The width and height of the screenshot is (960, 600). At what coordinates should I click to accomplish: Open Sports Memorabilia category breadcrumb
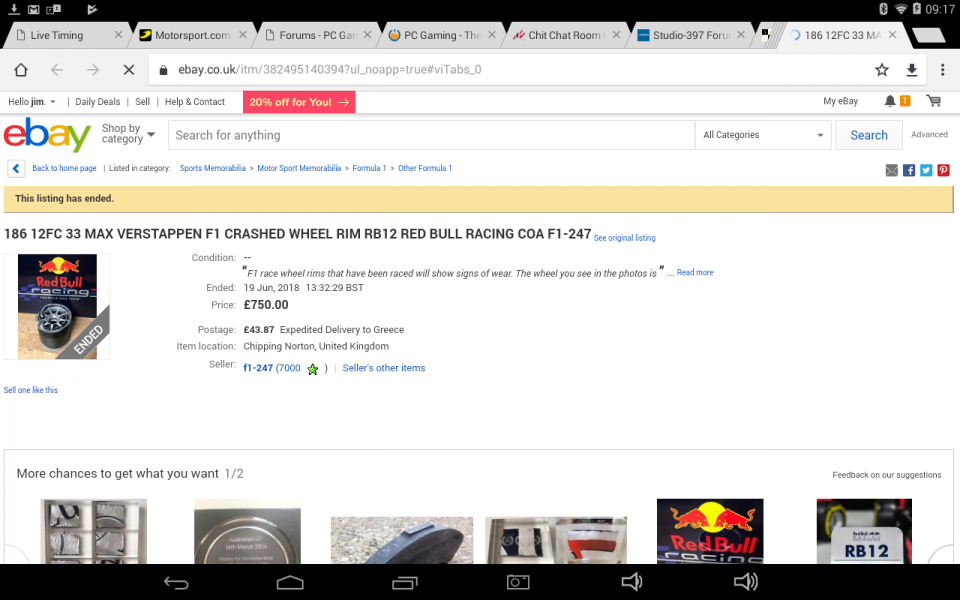(212, 168)
